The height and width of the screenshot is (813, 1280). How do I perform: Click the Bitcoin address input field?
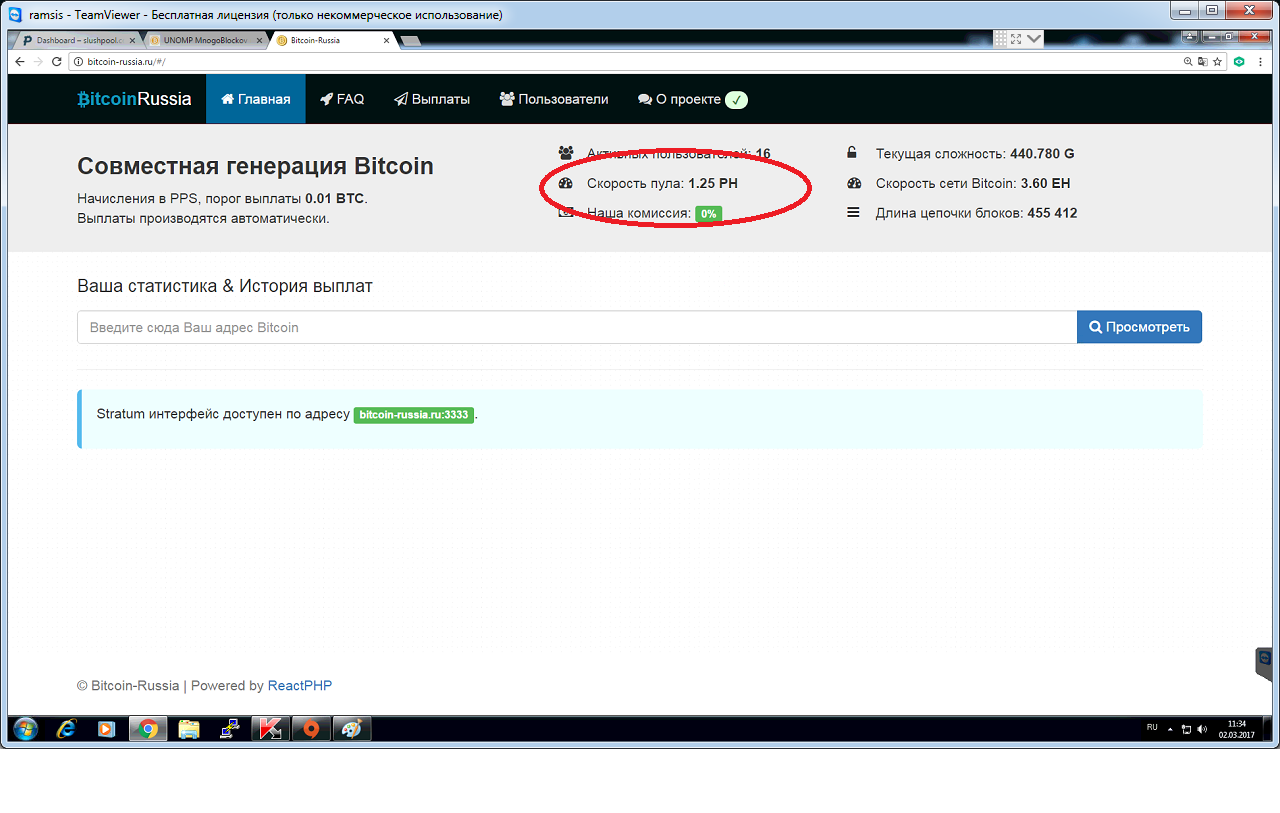[577, 327]
